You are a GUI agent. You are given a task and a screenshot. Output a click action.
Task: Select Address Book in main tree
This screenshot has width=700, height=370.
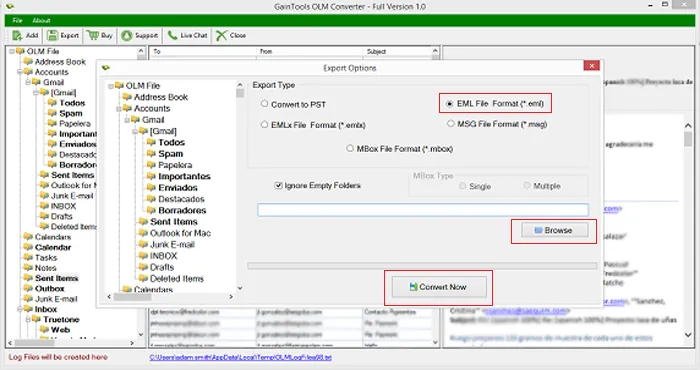(x=60, y=62)
